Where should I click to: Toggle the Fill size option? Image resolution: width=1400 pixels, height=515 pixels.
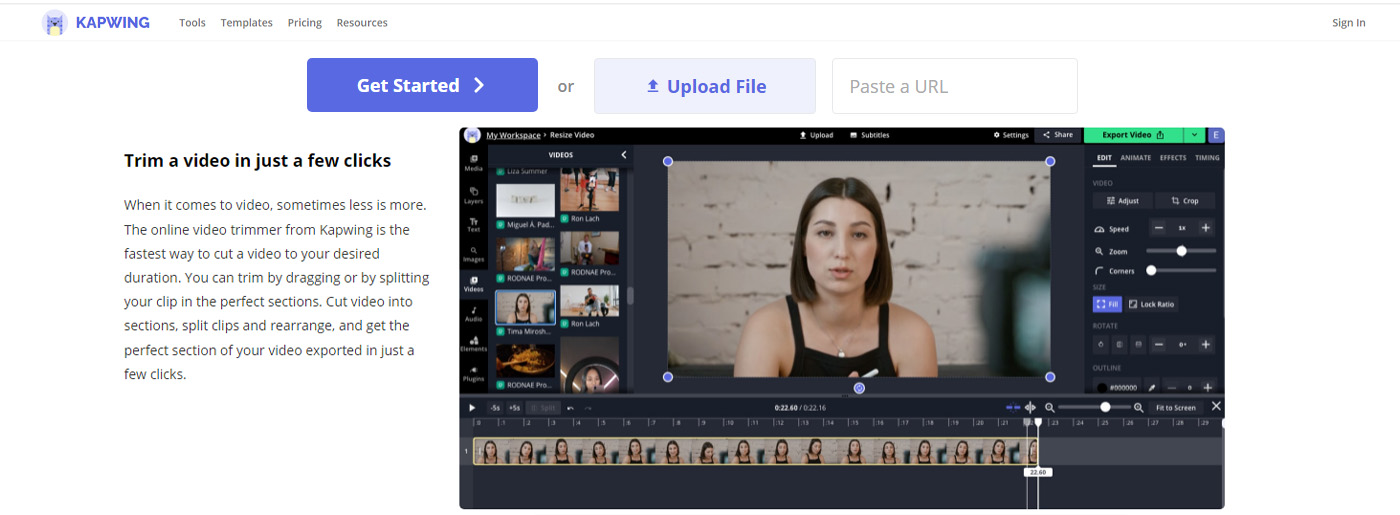pyautogui.click(x=1107, y=304)
